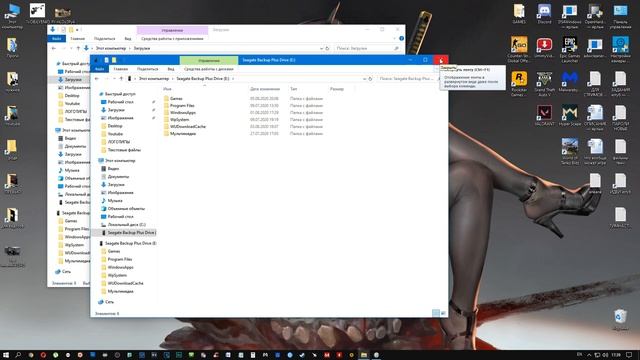Refresh the Загрузки window address bar
Viewport: 640px width, 360px height.
point(327,48)
